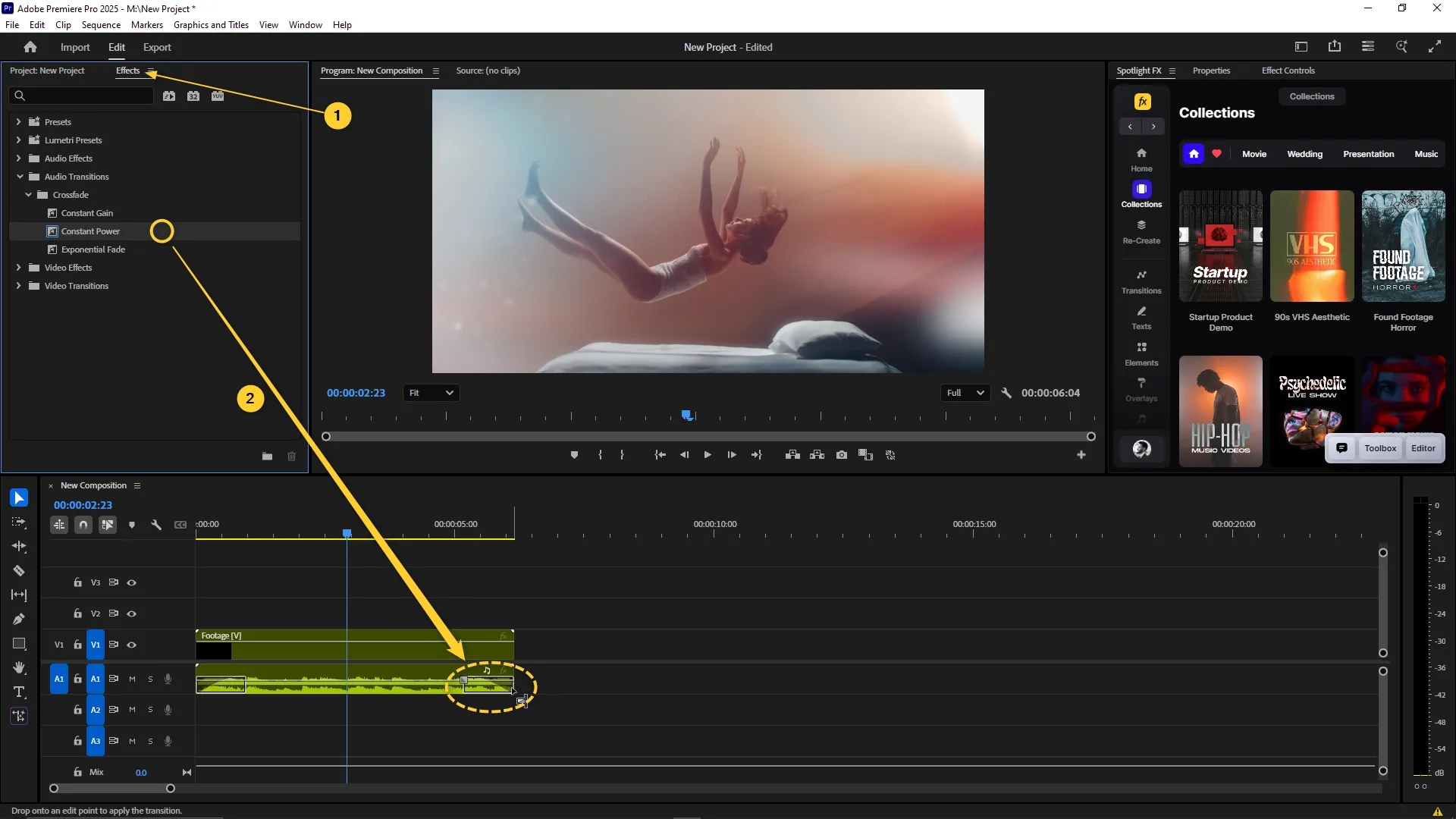This screenshot has height=819, width=1456.
Task: Click the Spotlight FX logo icon
Action: point(1142,102)
